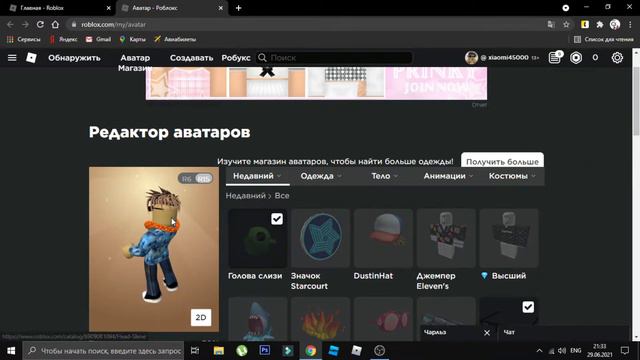Open the Windows Start menu
This screenshot has width=640, height=360.
click(11, 351)
